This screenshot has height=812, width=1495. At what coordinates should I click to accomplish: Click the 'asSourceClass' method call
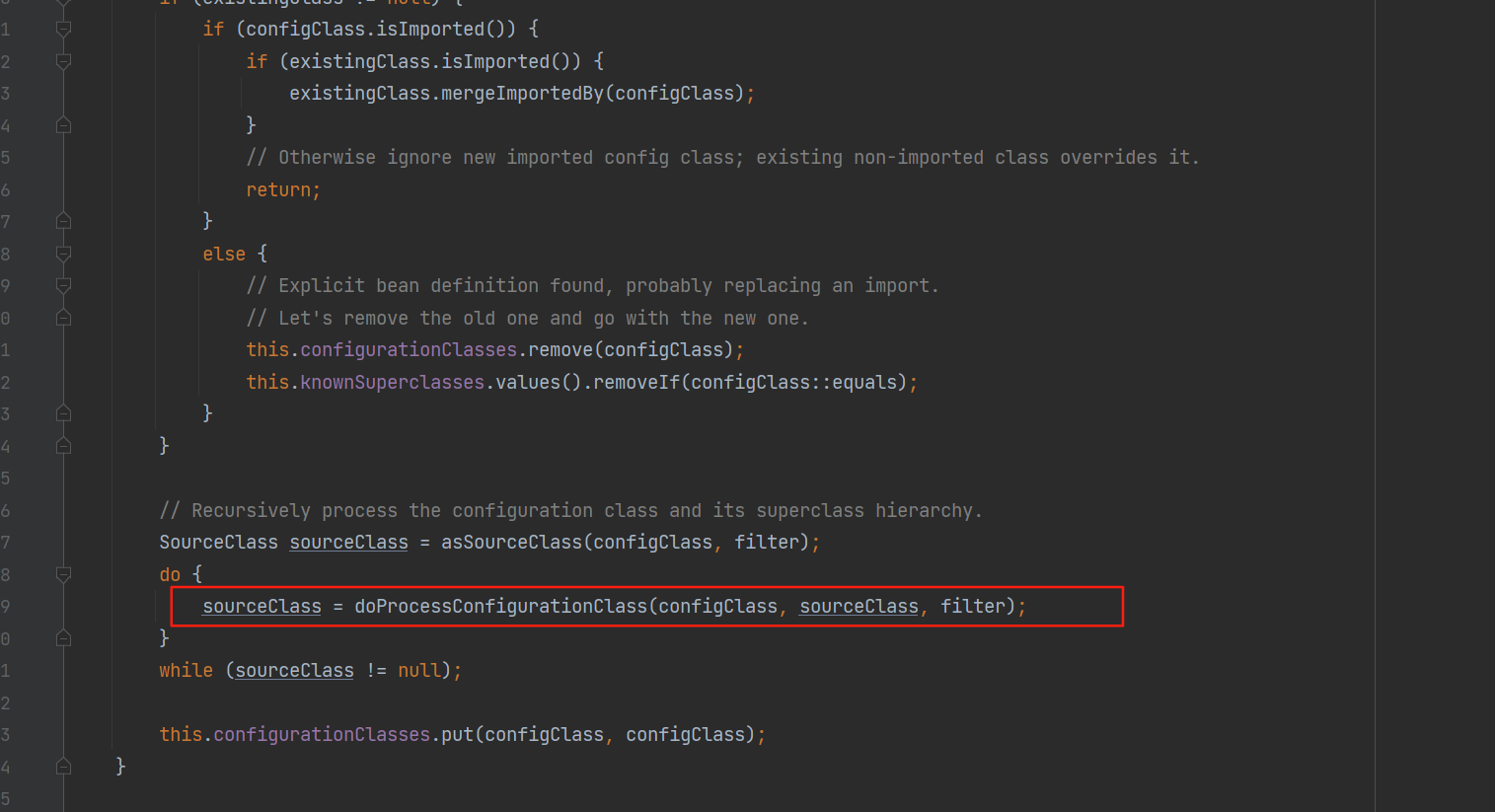click(x=512, y=542)
